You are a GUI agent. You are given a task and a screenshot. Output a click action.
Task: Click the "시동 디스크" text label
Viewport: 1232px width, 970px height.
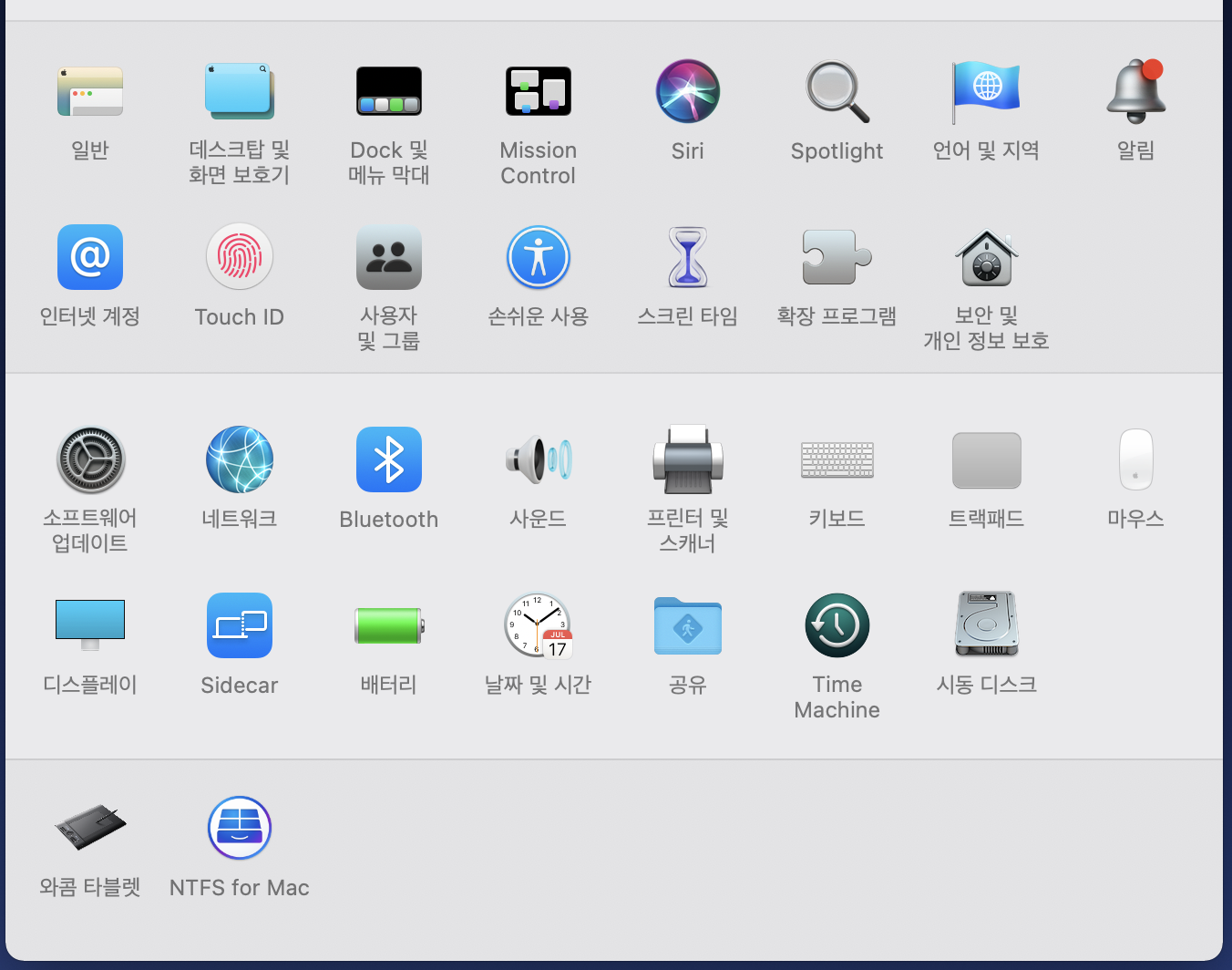[987, 685]
